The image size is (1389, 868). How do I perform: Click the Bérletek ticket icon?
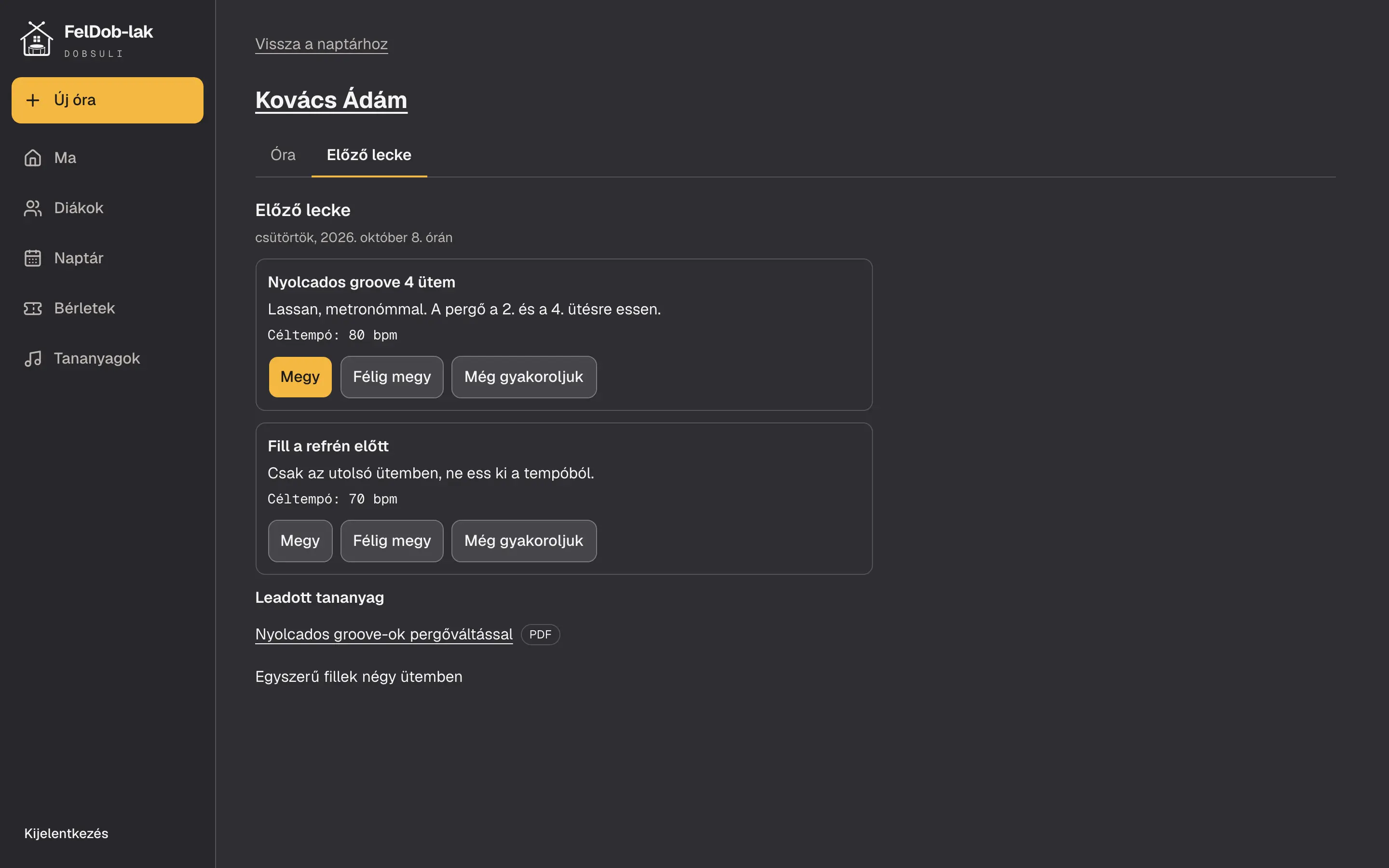pos(33,308)
